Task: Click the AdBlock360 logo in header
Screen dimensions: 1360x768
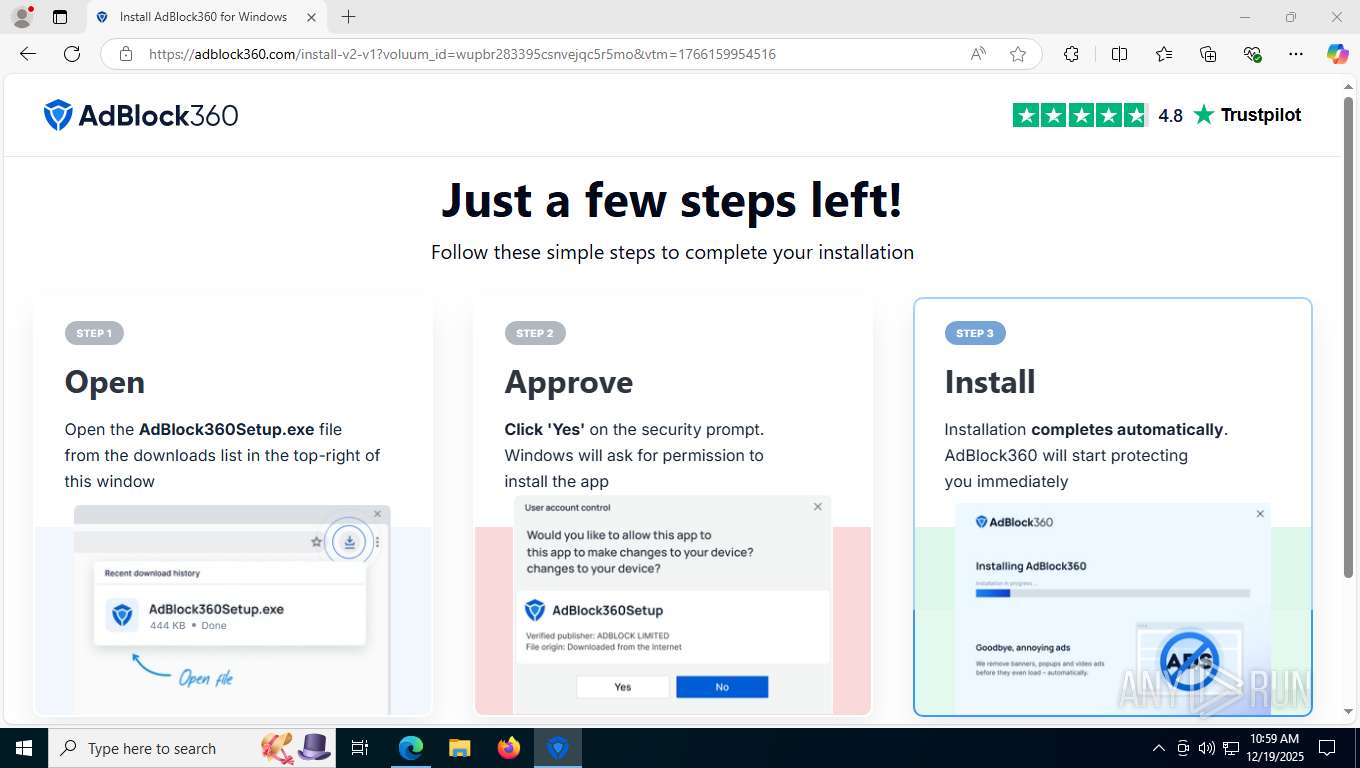Action: point(141,115)
